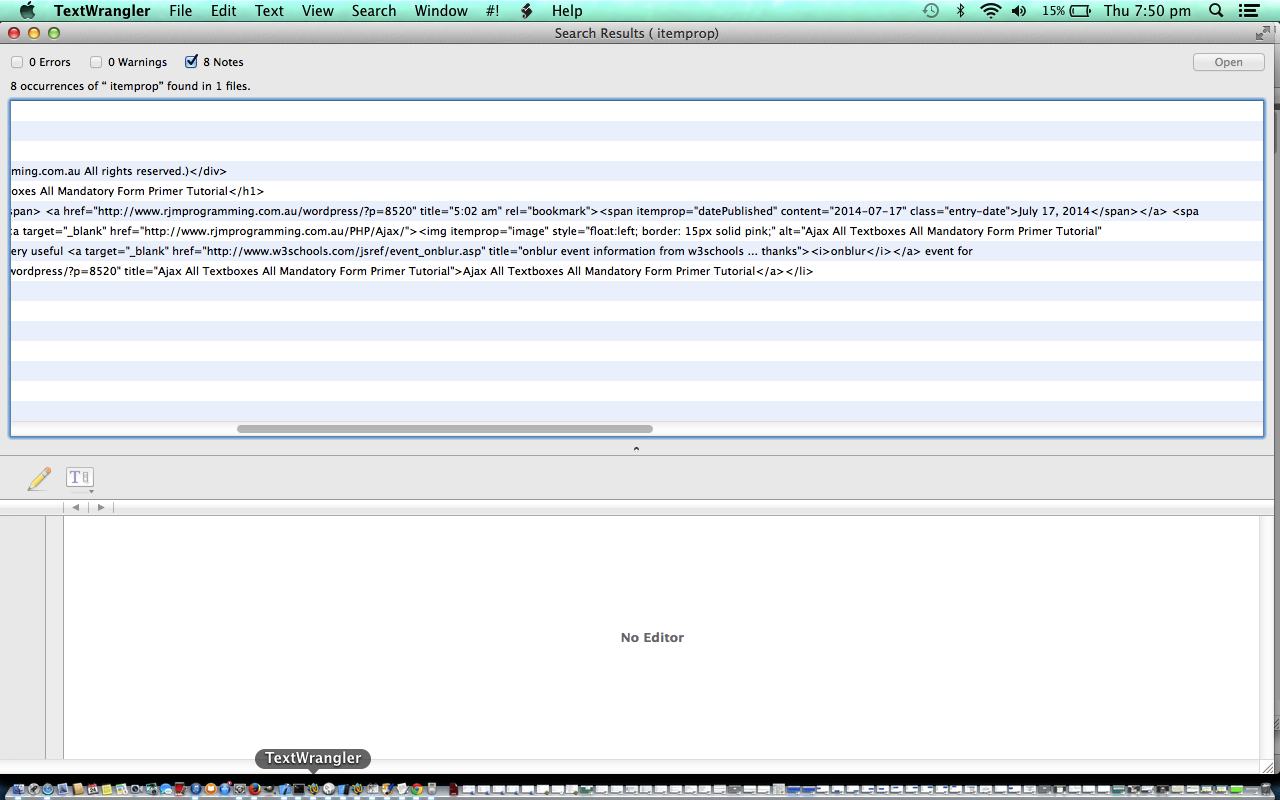Select result row containing img itemprop="image"
The image size is (1280, 800).
[637, 231]
